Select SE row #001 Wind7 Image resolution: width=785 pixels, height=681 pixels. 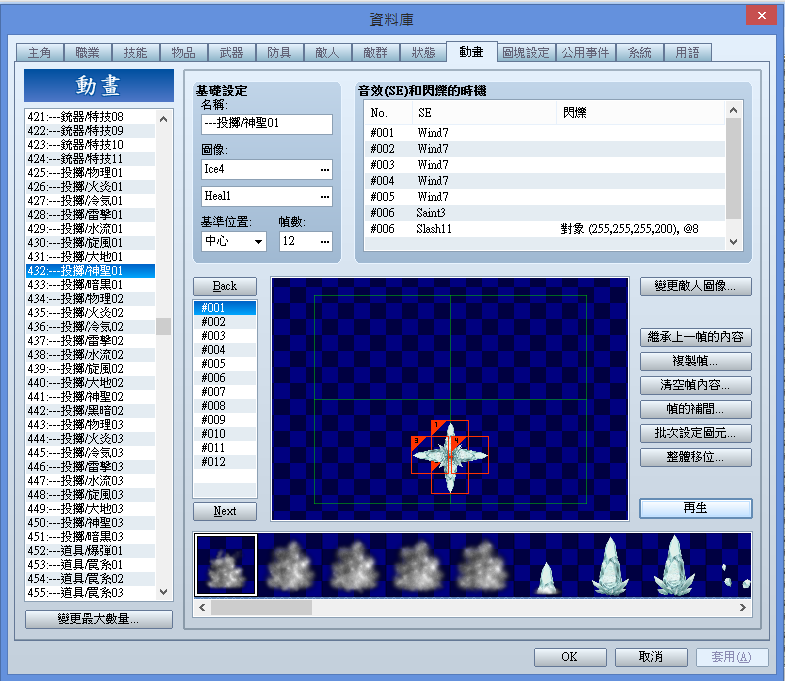click(x=545, y=133)
